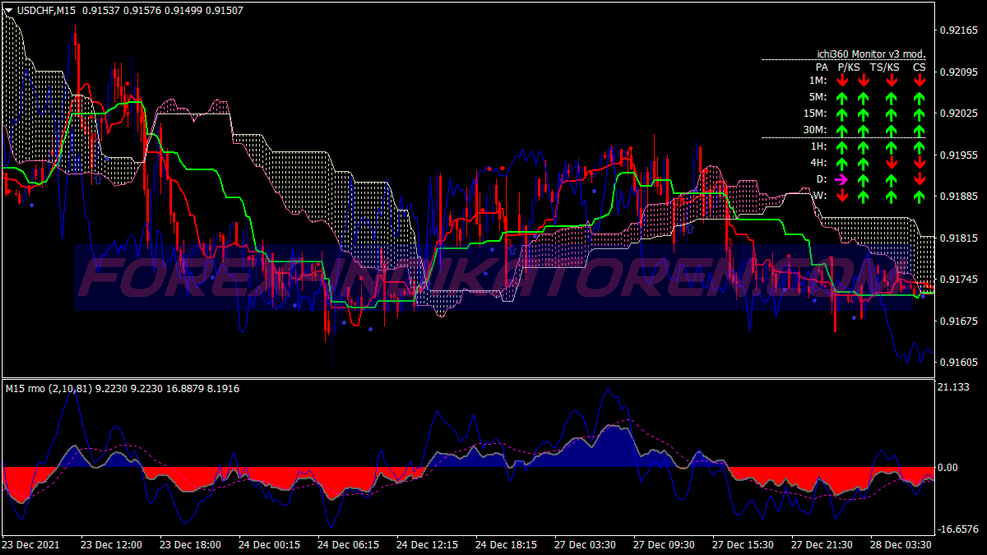Select the '24 Dec 06:15' time axis label
987x555 pixels.
(x=348, y=545)
